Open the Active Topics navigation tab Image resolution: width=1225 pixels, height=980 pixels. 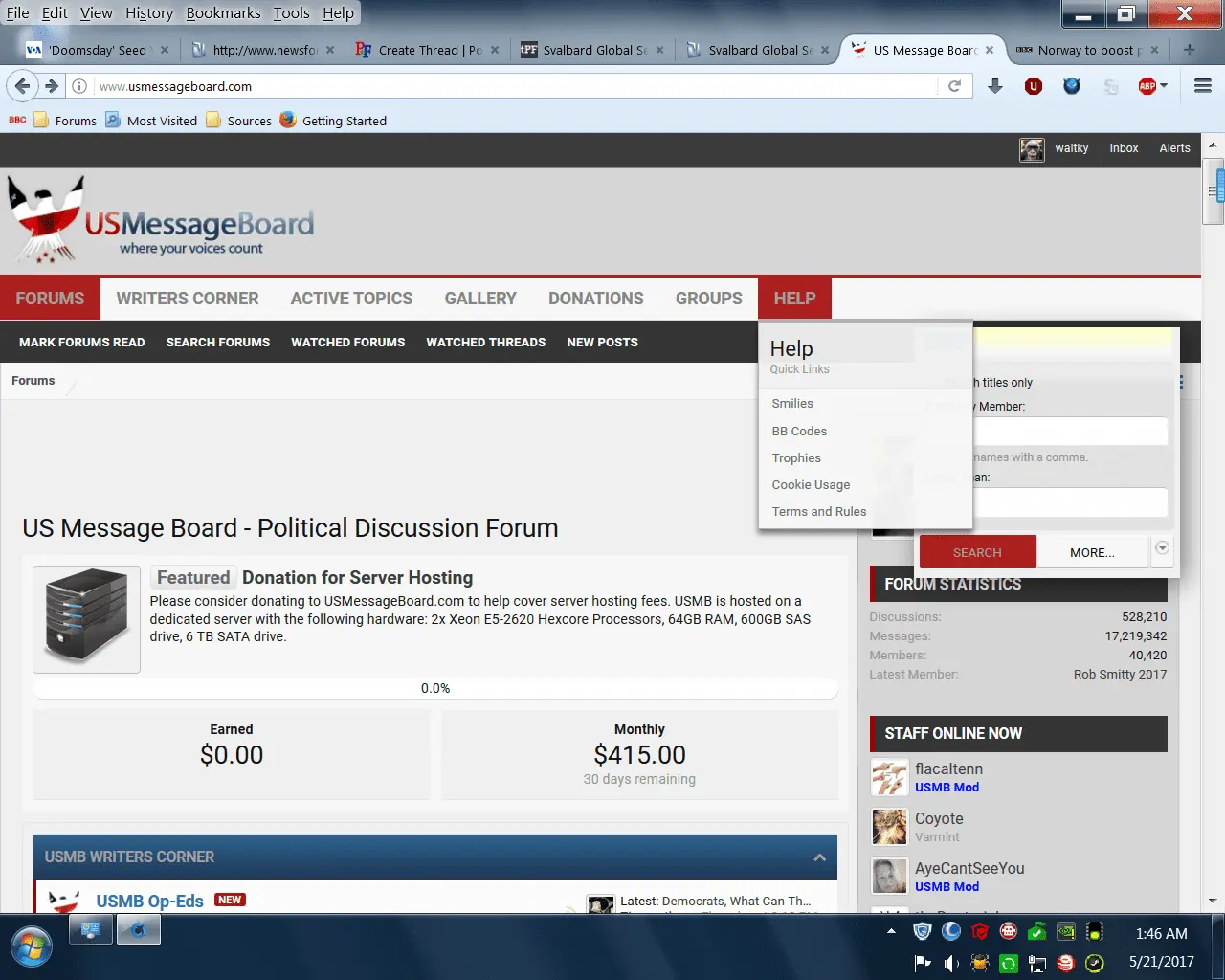click(351, 299)
